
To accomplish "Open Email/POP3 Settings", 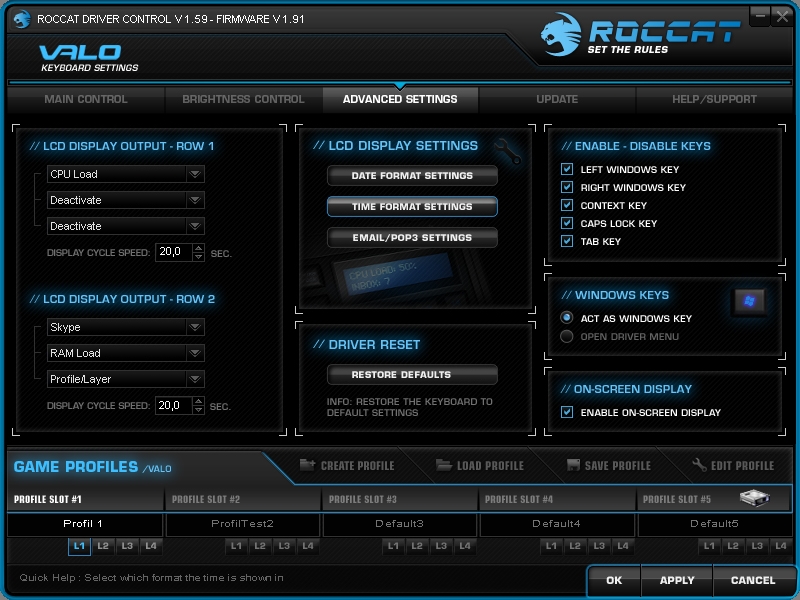I will pyautogui.click(x=412, y=238).
